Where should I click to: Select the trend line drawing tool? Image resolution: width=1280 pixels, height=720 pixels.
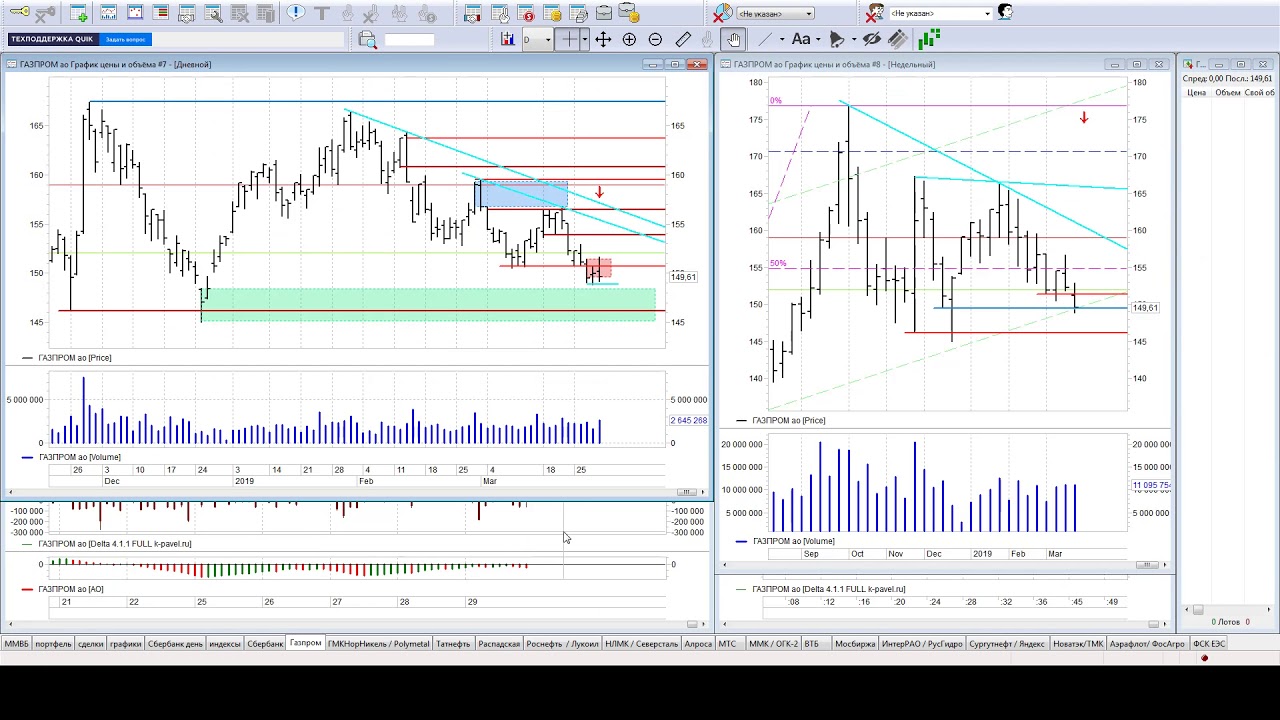pos(765,39)
